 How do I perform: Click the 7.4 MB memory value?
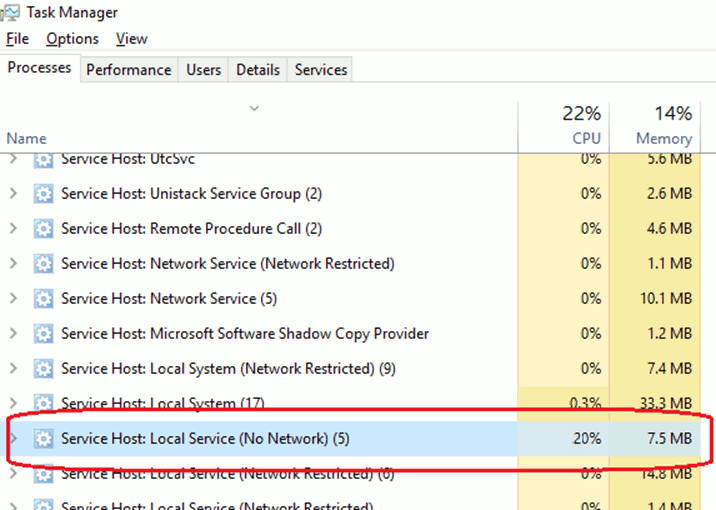click(x=669, y=368)
